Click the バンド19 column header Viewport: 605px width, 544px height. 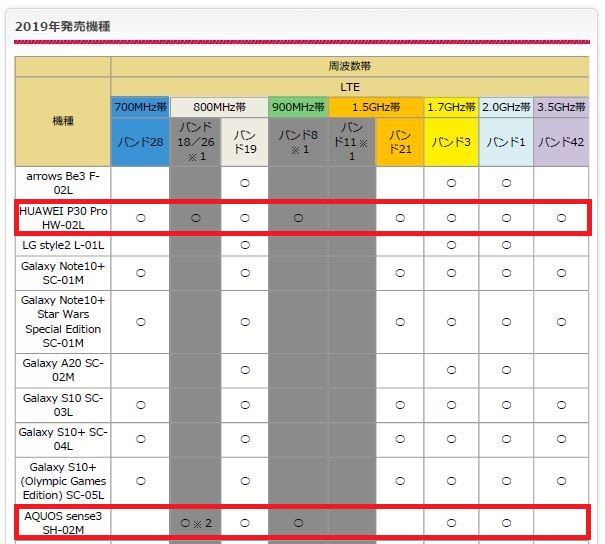[x=245, y=142]
